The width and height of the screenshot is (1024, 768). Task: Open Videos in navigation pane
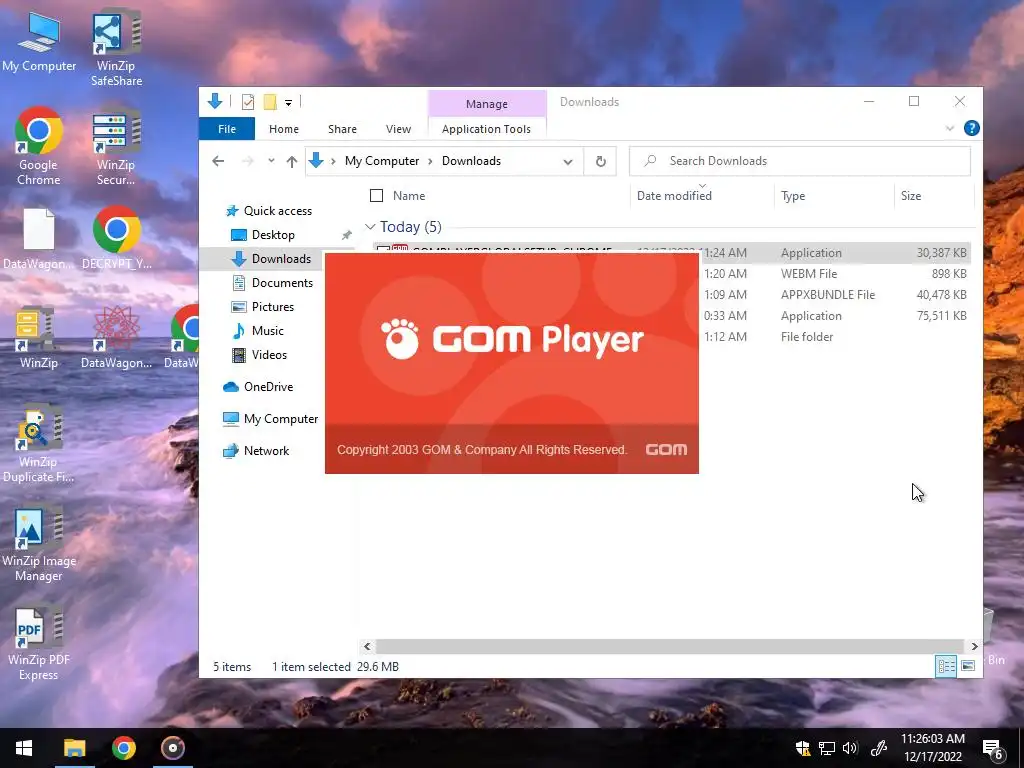click(261, 355)
